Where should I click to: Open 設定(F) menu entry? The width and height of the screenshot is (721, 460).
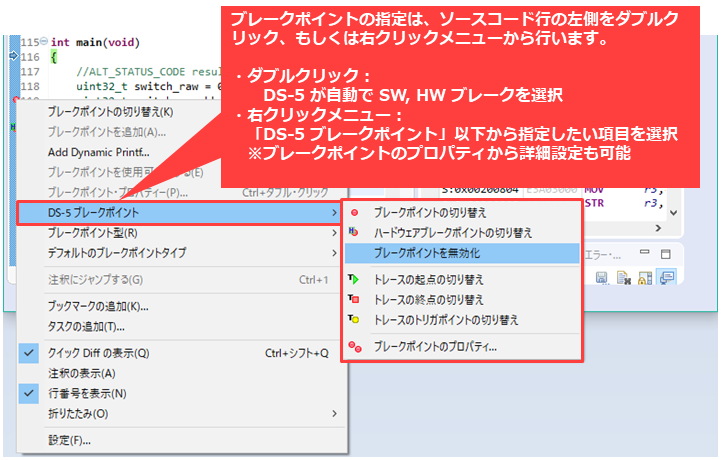182,440
